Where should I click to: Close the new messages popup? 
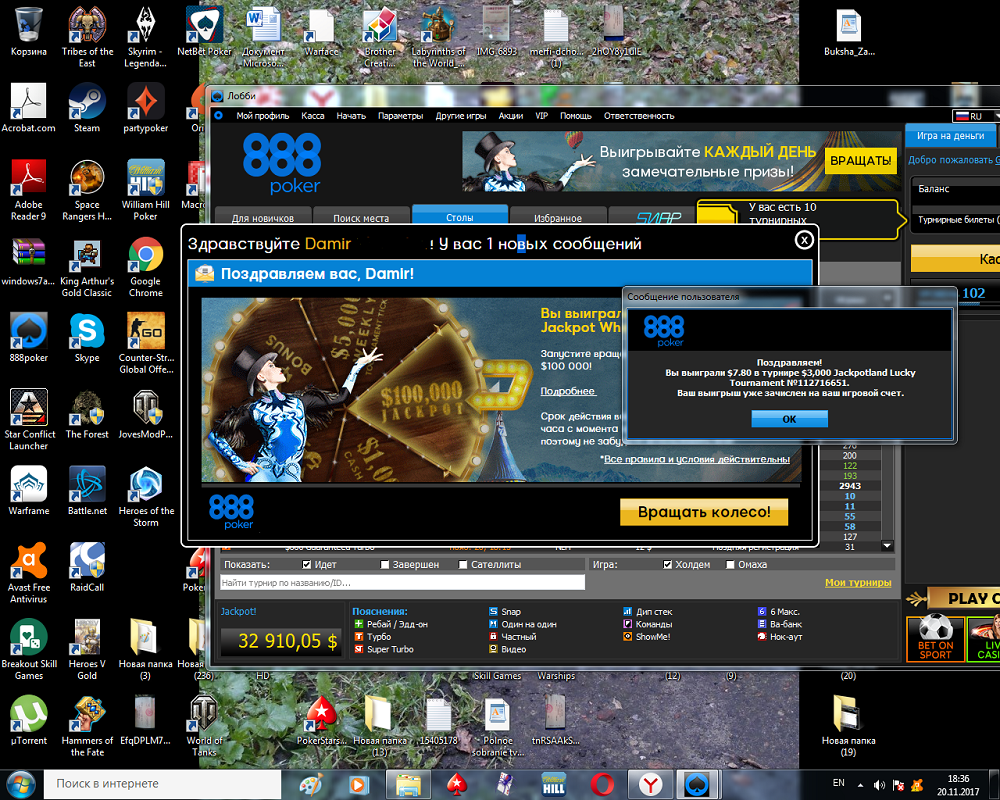[x=804, y=240]
